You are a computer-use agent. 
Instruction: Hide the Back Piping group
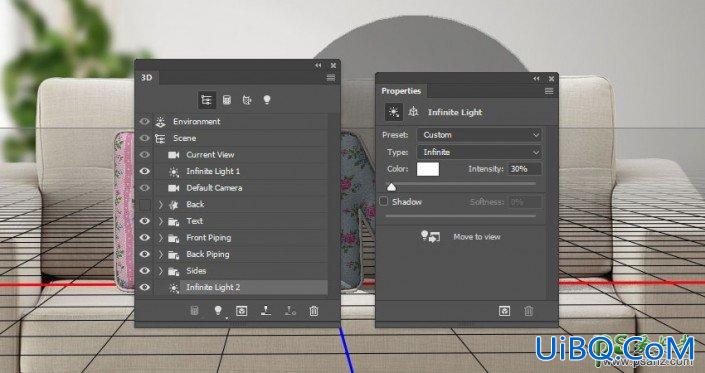click(144, 254)
